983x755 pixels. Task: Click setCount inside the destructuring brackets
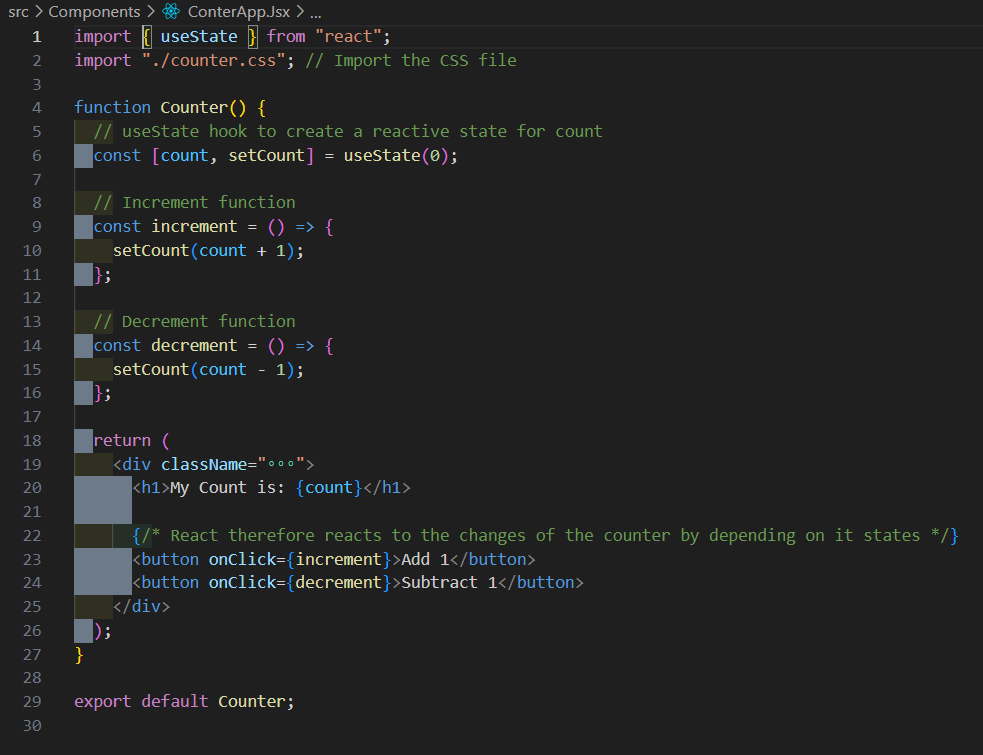click(x=266, y=155)
